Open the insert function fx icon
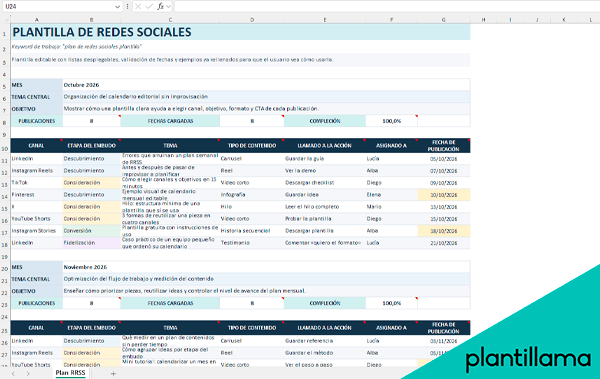Image resolution: width=600 pixels, height=379 pixels. point(160,7)
